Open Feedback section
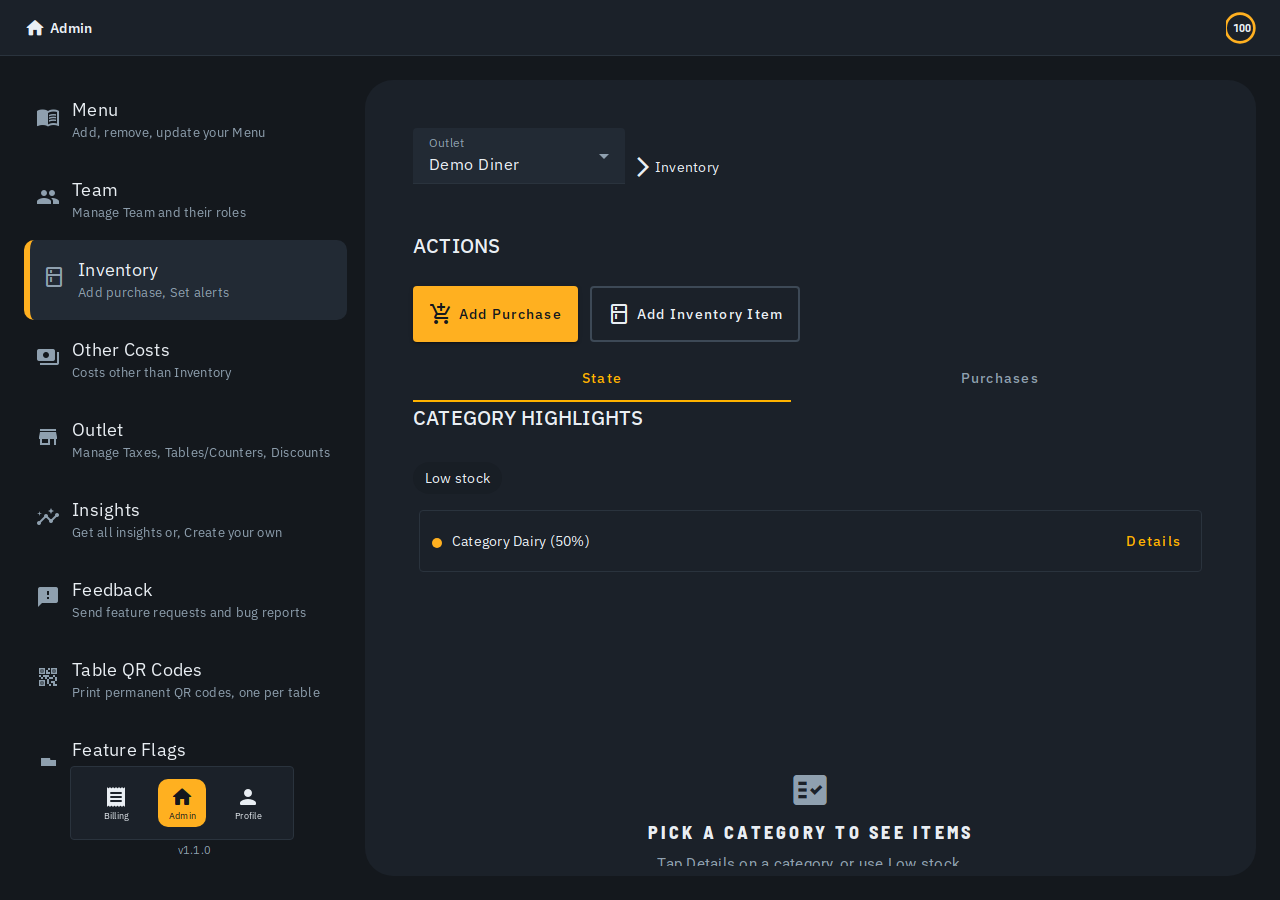Viewport: 1280px width, 900px height. click(x=186, y=600)
